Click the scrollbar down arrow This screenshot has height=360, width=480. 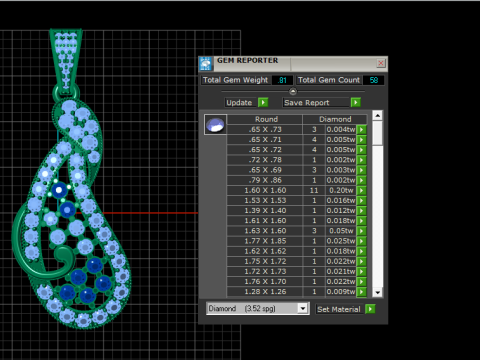click(377, 293)
